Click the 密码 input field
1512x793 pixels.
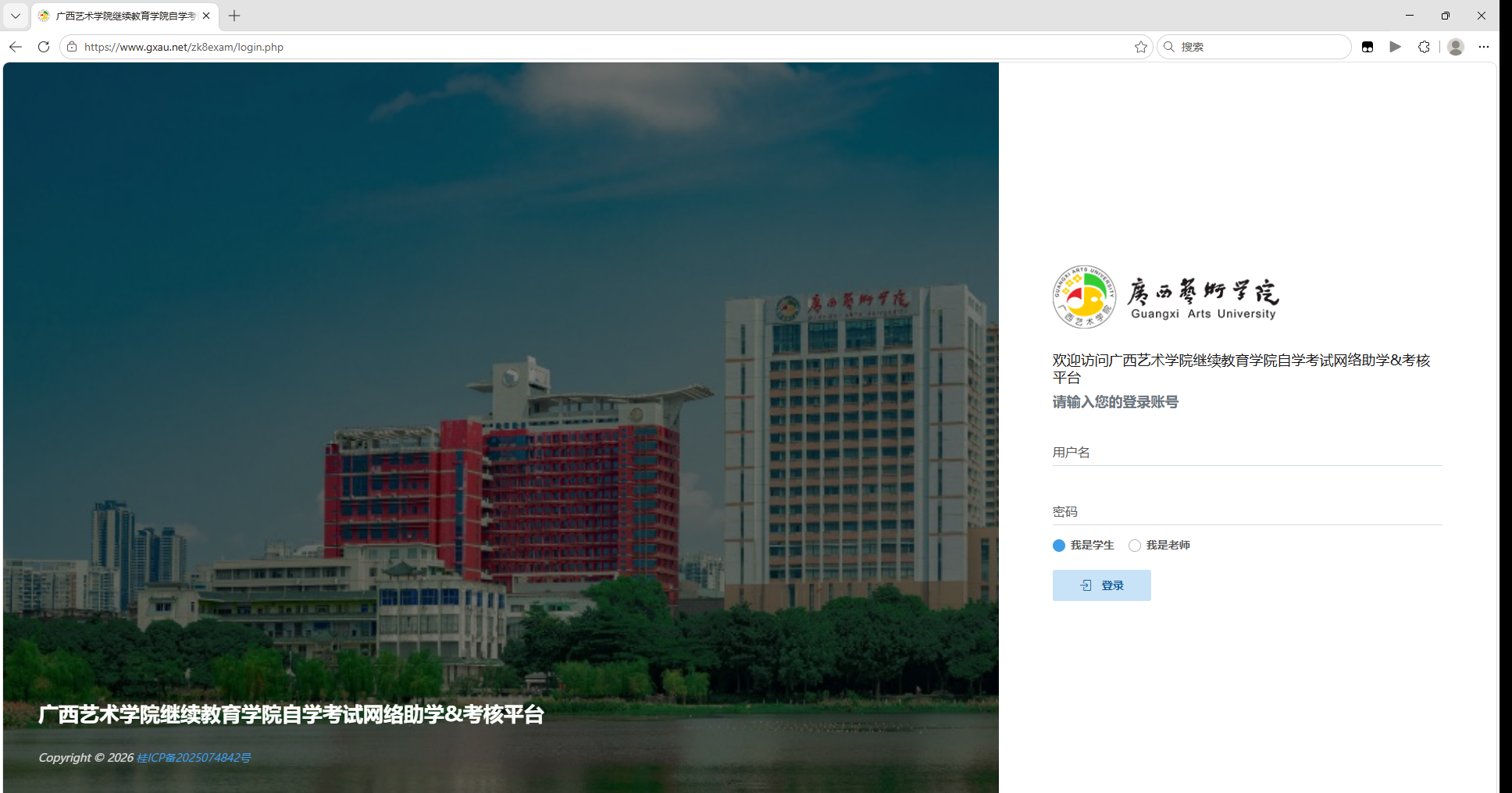click(1247, 512)
